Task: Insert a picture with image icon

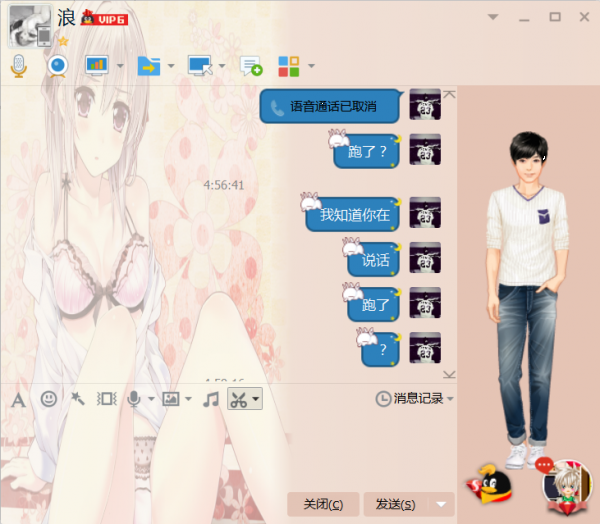Action: tap(171, 399)
